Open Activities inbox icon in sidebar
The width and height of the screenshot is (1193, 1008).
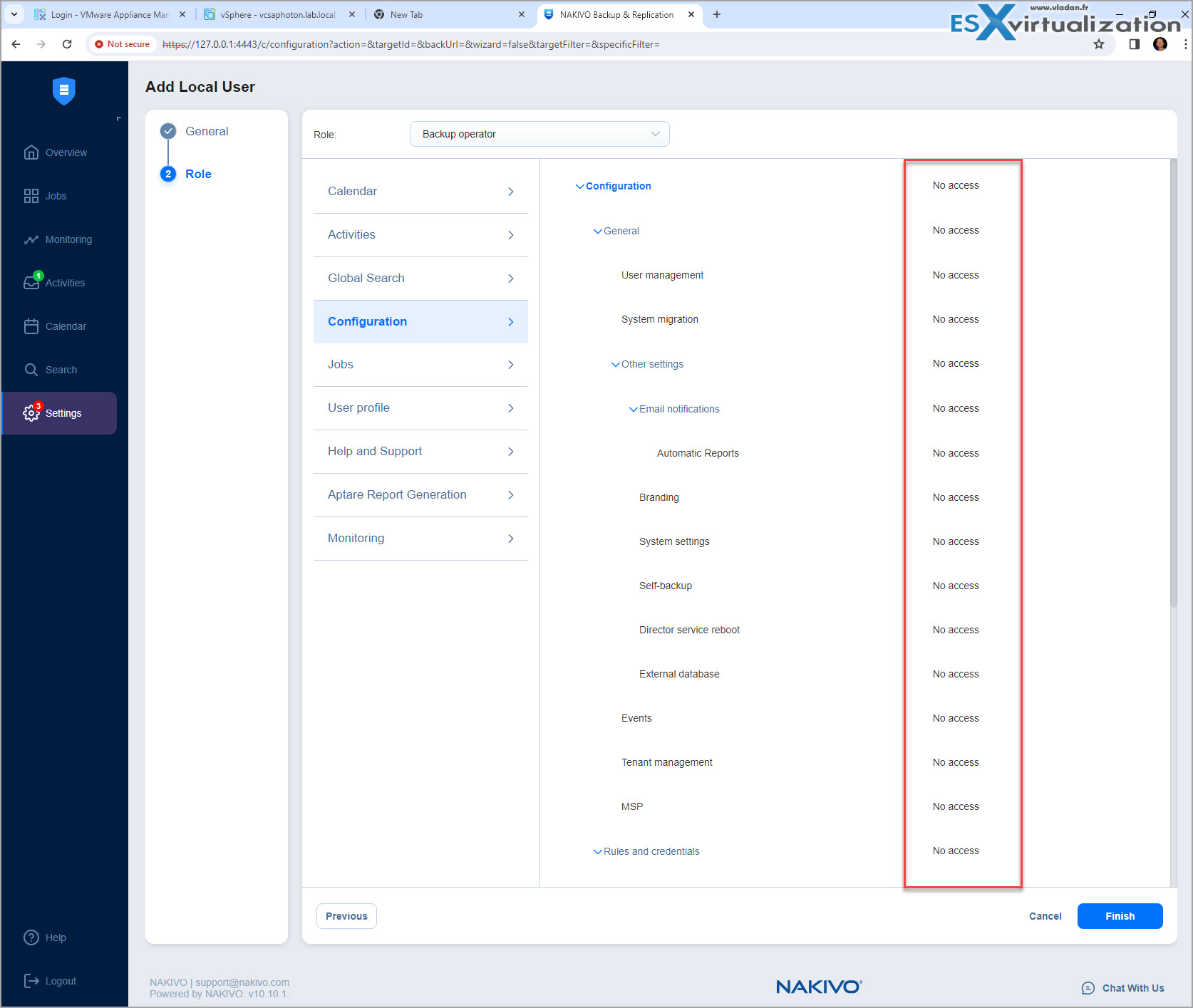coord(31,283)
